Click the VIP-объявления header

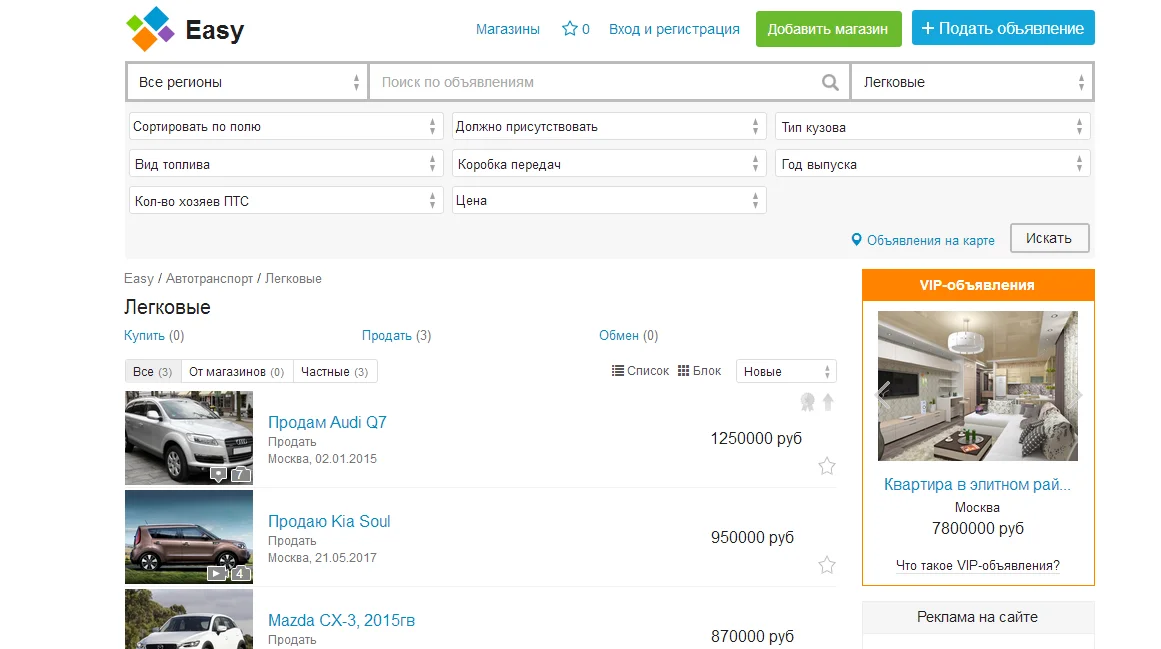tap(977, 285)
